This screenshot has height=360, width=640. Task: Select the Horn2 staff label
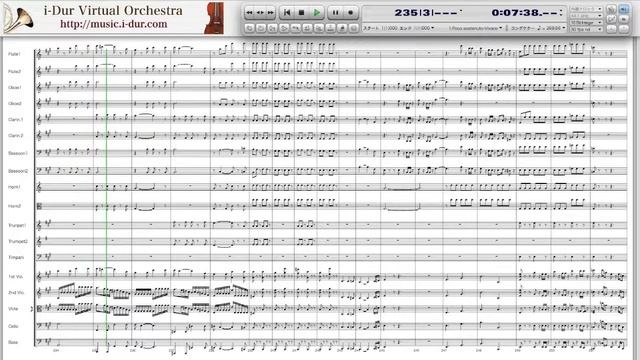(14, 206)
